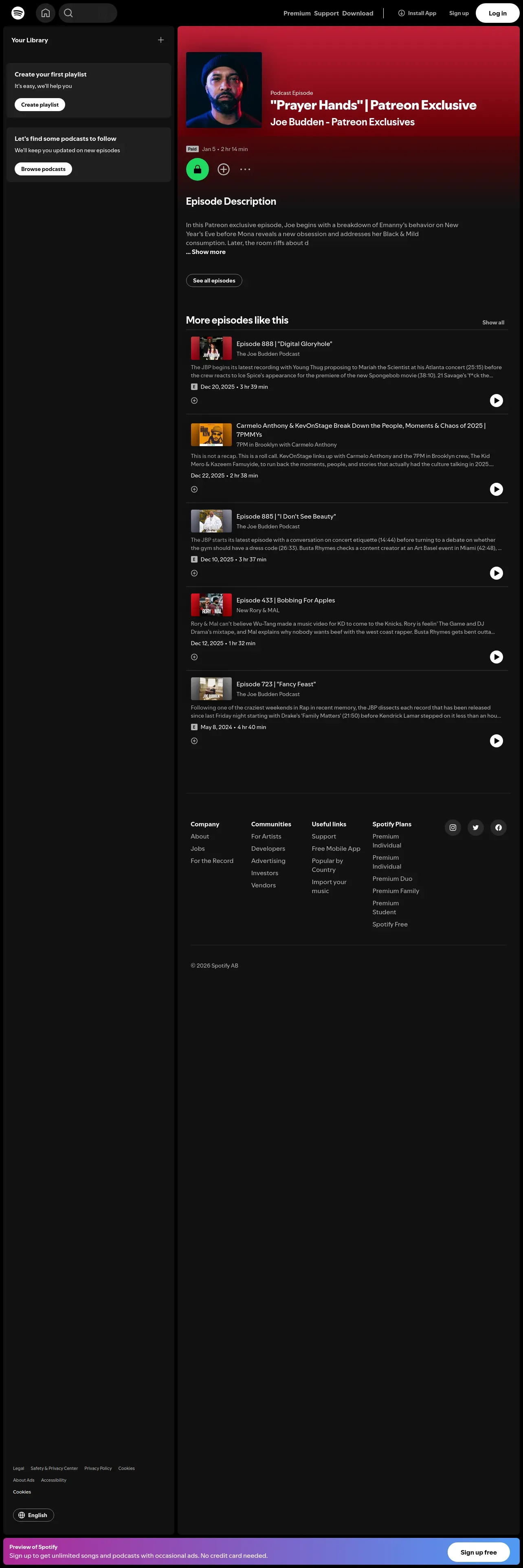Screen dimensions: 523x1568
Task: Open Joe Budden - Patreon Exclusives show
Action: coord(342,123)
